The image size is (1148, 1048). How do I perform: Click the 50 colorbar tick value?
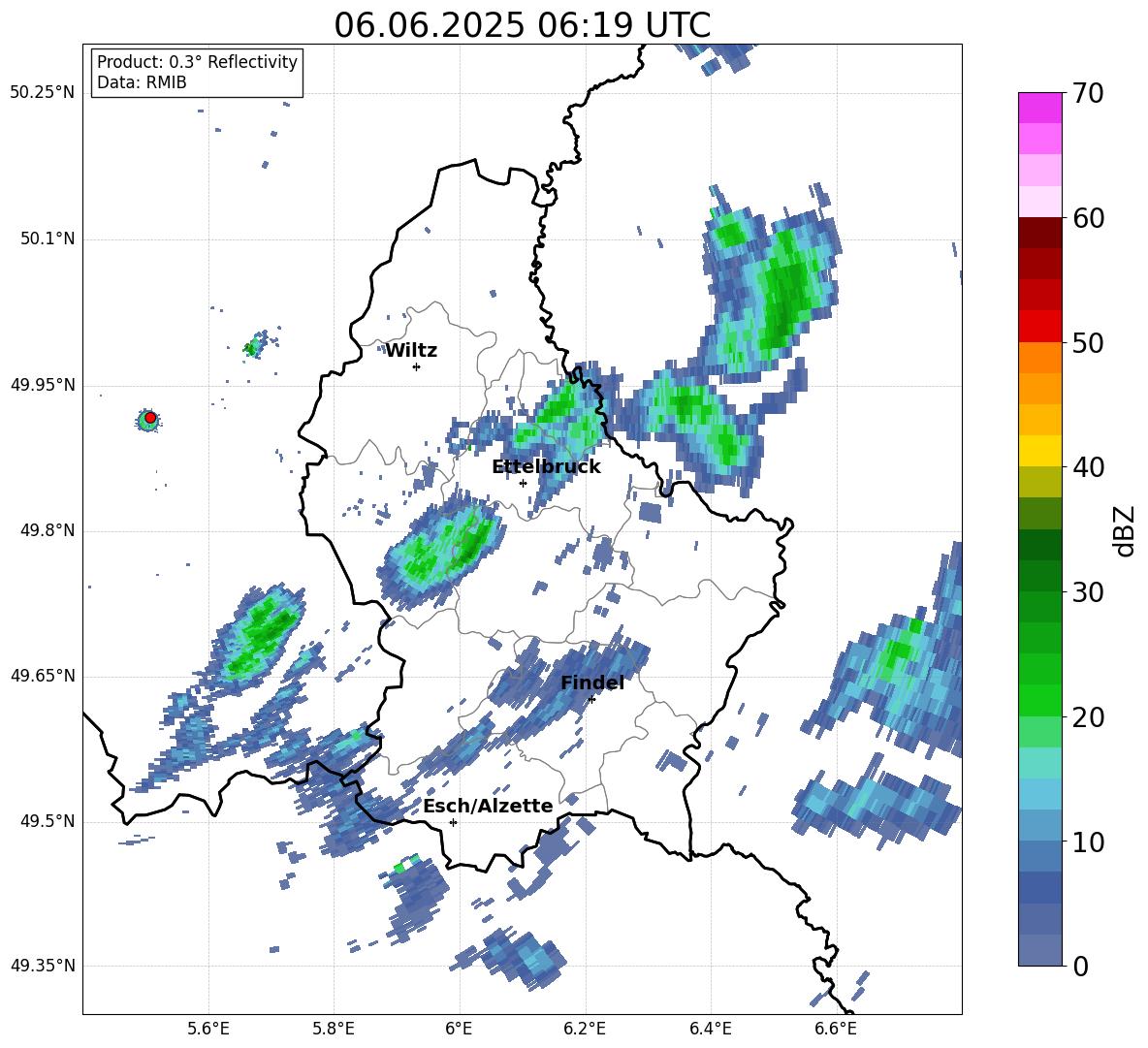(x=1088, y=342)
